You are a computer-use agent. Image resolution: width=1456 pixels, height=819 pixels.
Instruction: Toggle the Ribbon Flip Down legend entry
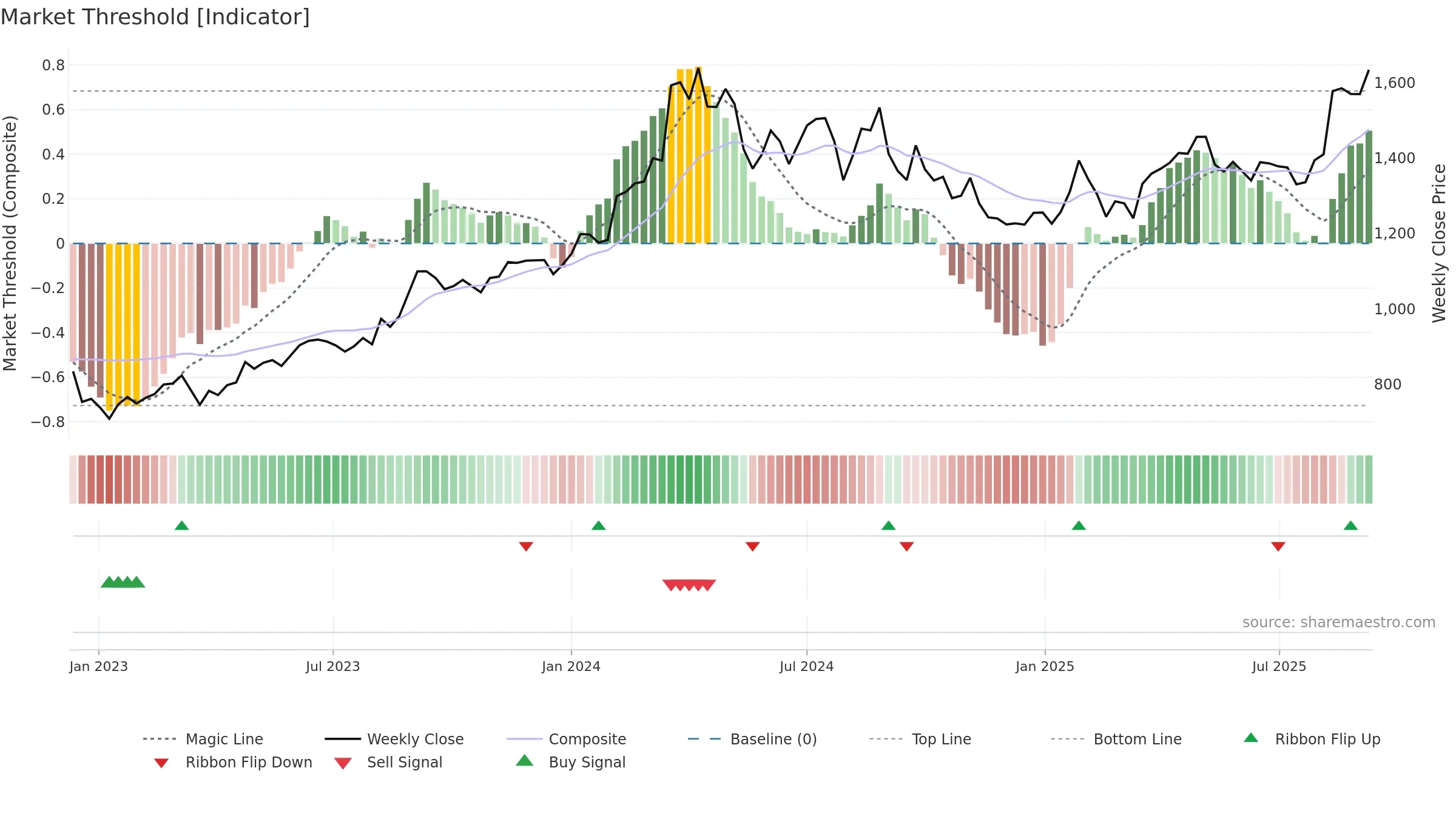(x=233, y=762)
